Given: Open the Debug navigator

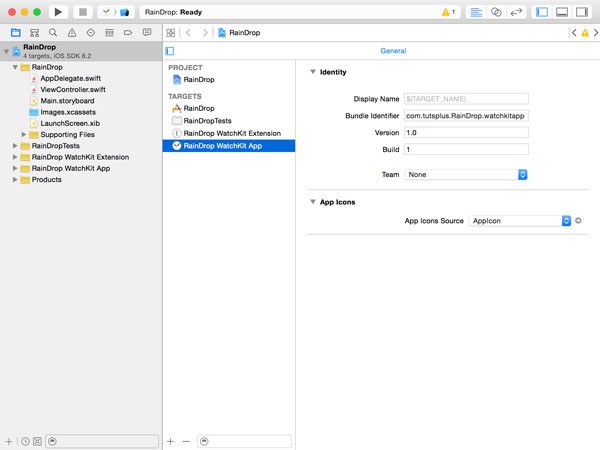Looking at the screenshot, I should click(x=109, y=33).
